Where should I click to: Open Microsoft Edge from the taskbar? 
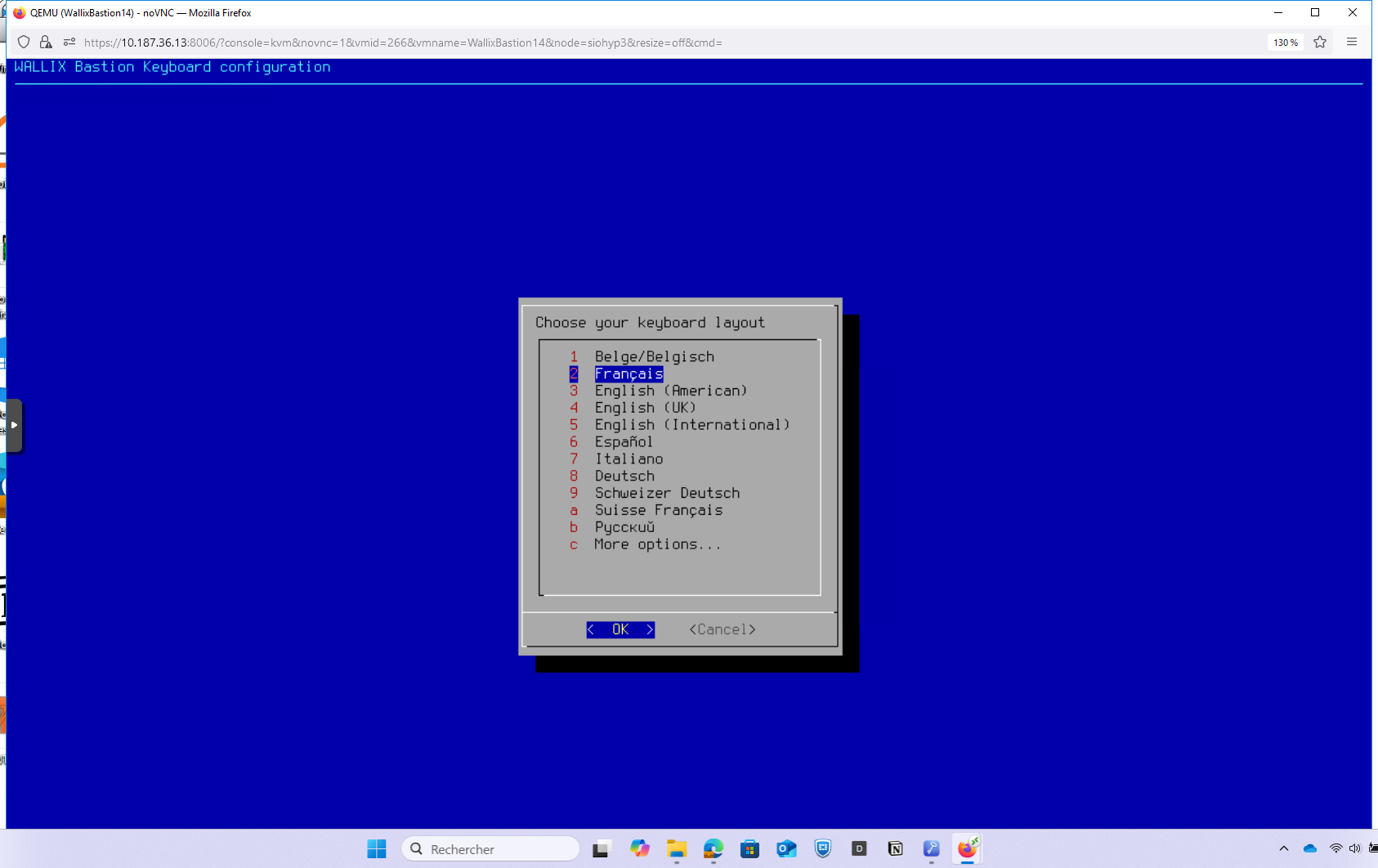(713, 849)
